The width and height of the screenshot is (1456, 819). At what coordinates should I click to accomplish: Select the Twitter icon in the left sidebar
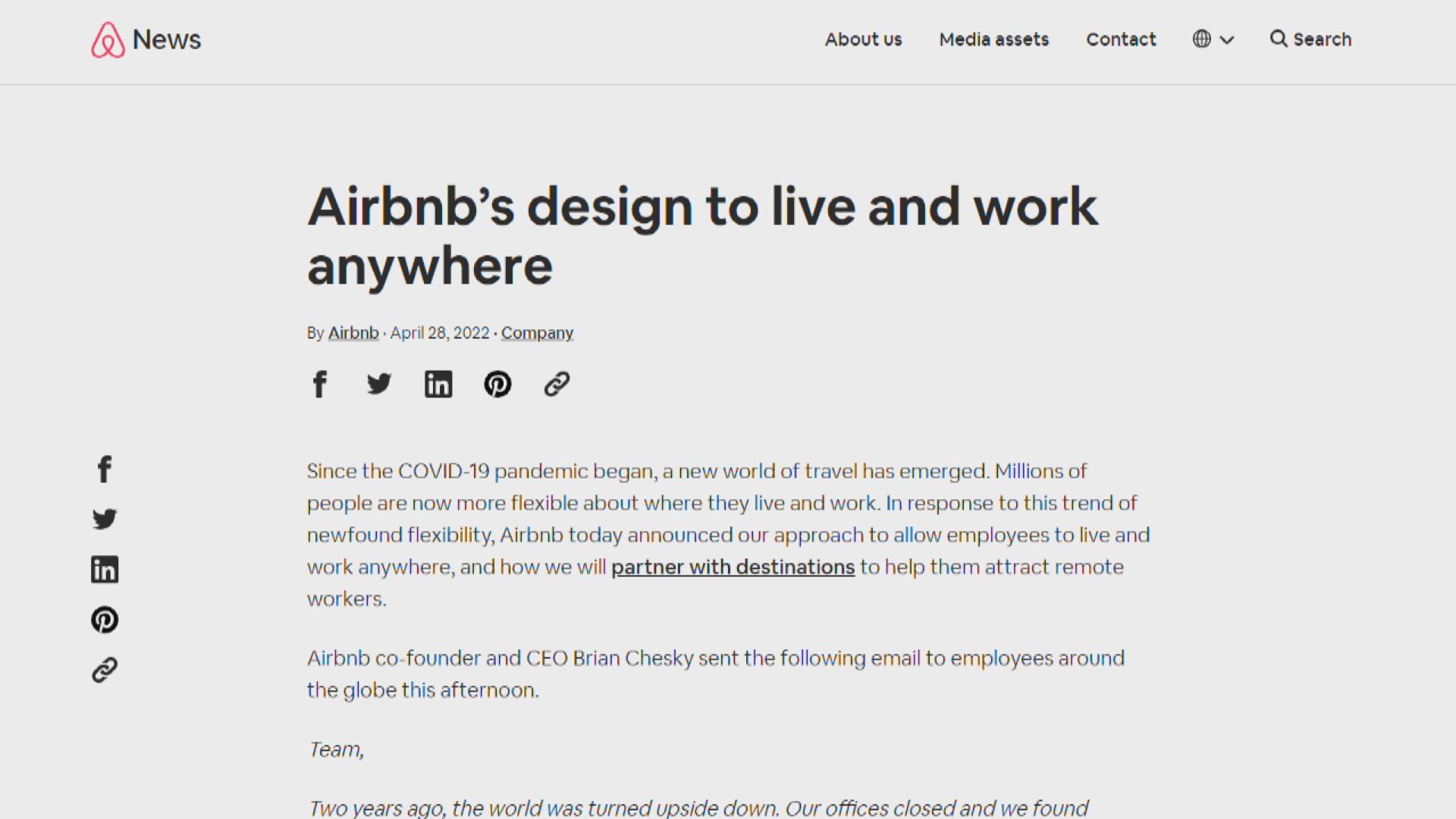pos(104,519)
